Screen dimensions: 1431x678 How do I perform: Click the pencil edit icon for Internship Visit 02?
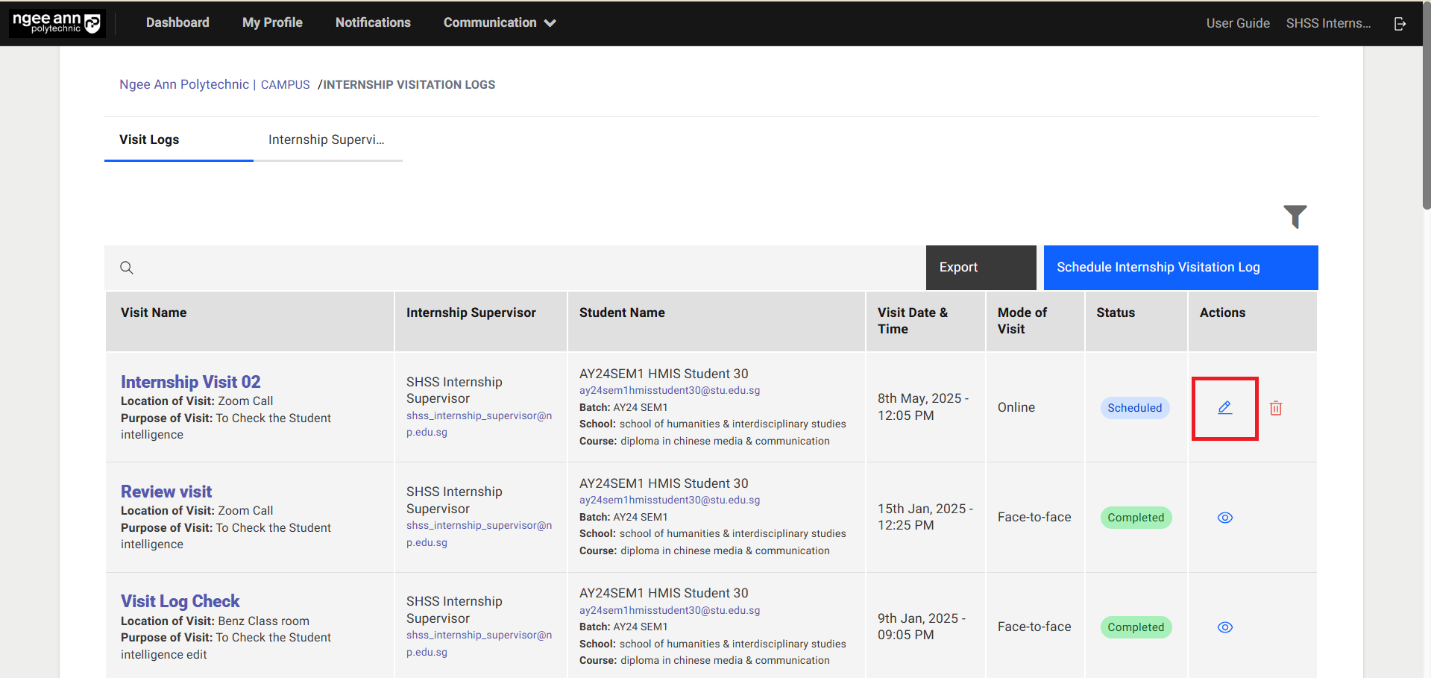[1224, 408]
